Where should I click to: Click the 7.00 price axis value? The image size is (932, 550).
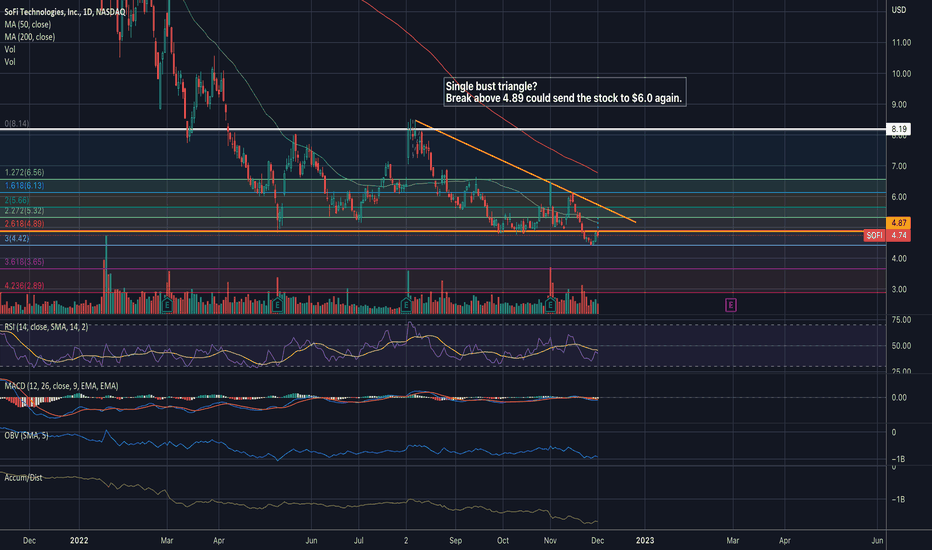[899, 166]
